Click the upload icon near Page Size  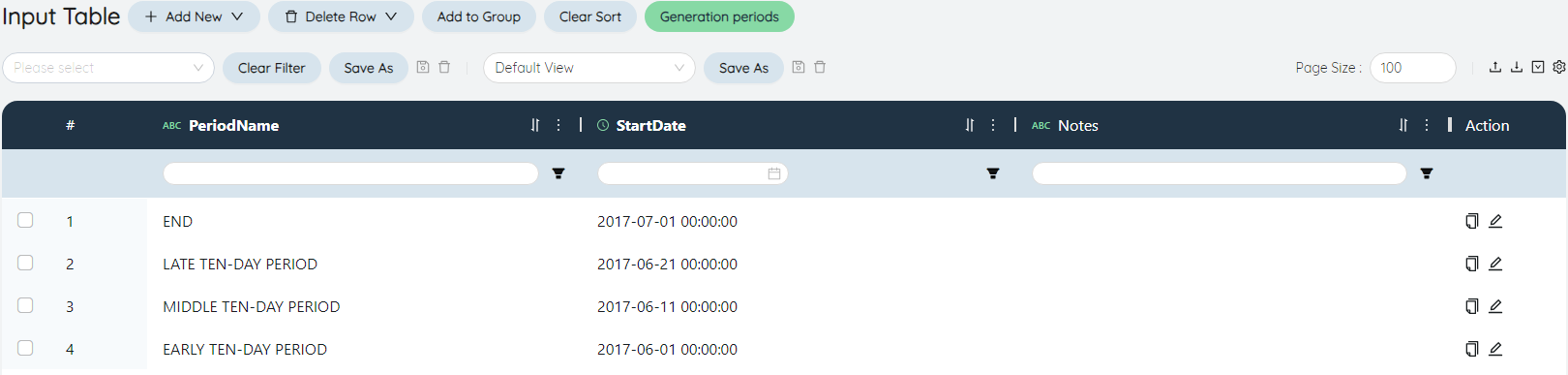coord(1495,67)
